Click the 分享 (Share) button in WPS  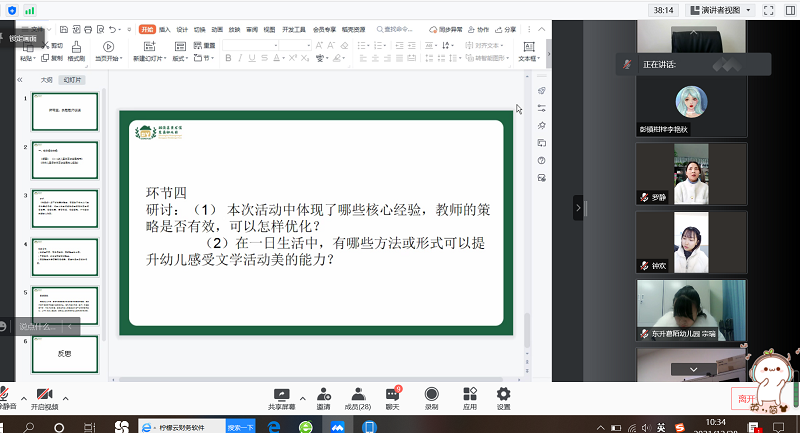pyautogui.click(x=508, y=30)
